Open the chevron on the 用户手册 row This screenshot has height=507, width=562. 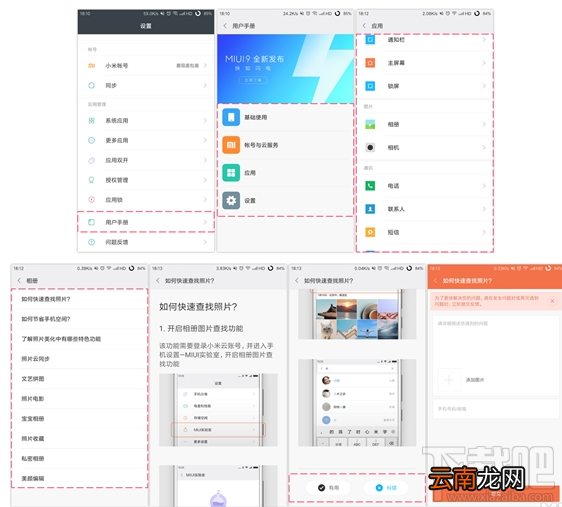tap(205, 222)
